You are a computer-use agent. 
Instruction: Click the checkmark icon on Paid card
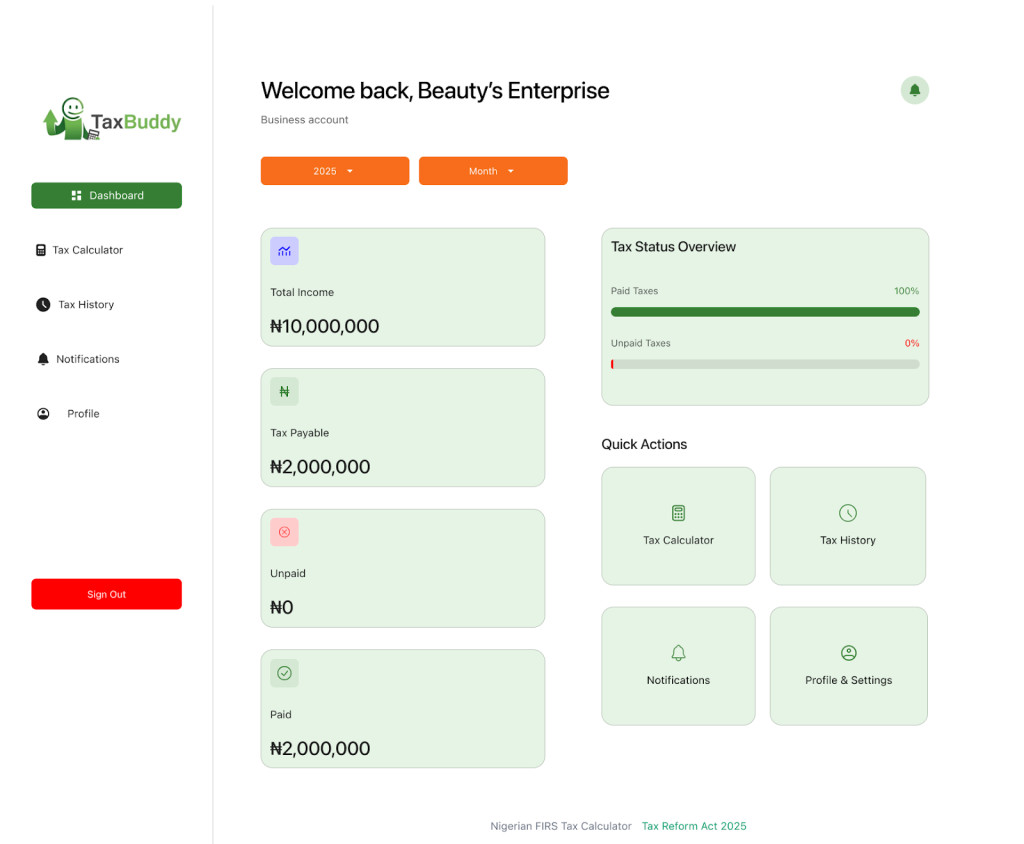(x=284, y=673)
